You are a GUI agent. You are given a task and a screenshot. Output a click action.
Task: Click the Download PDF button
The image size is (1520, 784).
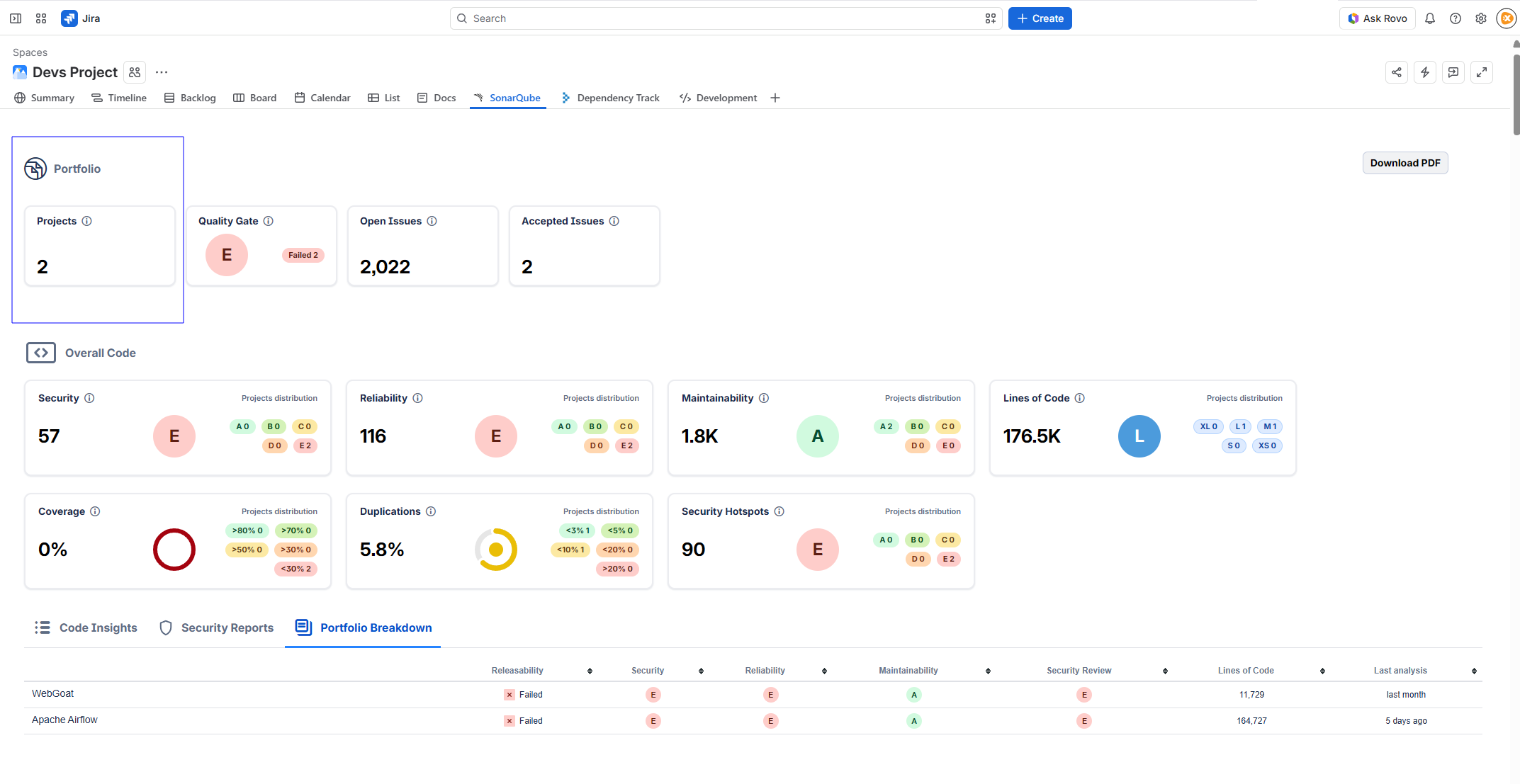tap(1405, 163)
